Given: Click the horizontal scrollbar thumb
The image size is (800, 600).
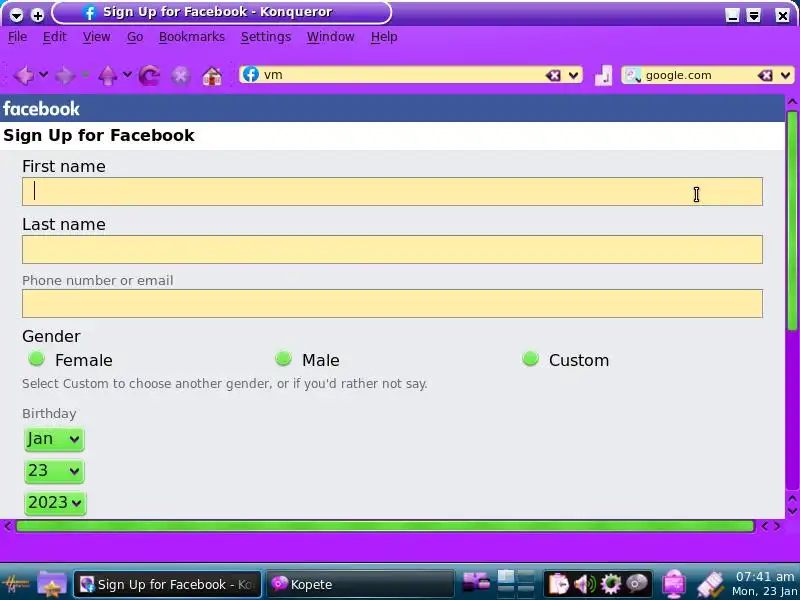Looking at the screenshot, I should [385, 526].
